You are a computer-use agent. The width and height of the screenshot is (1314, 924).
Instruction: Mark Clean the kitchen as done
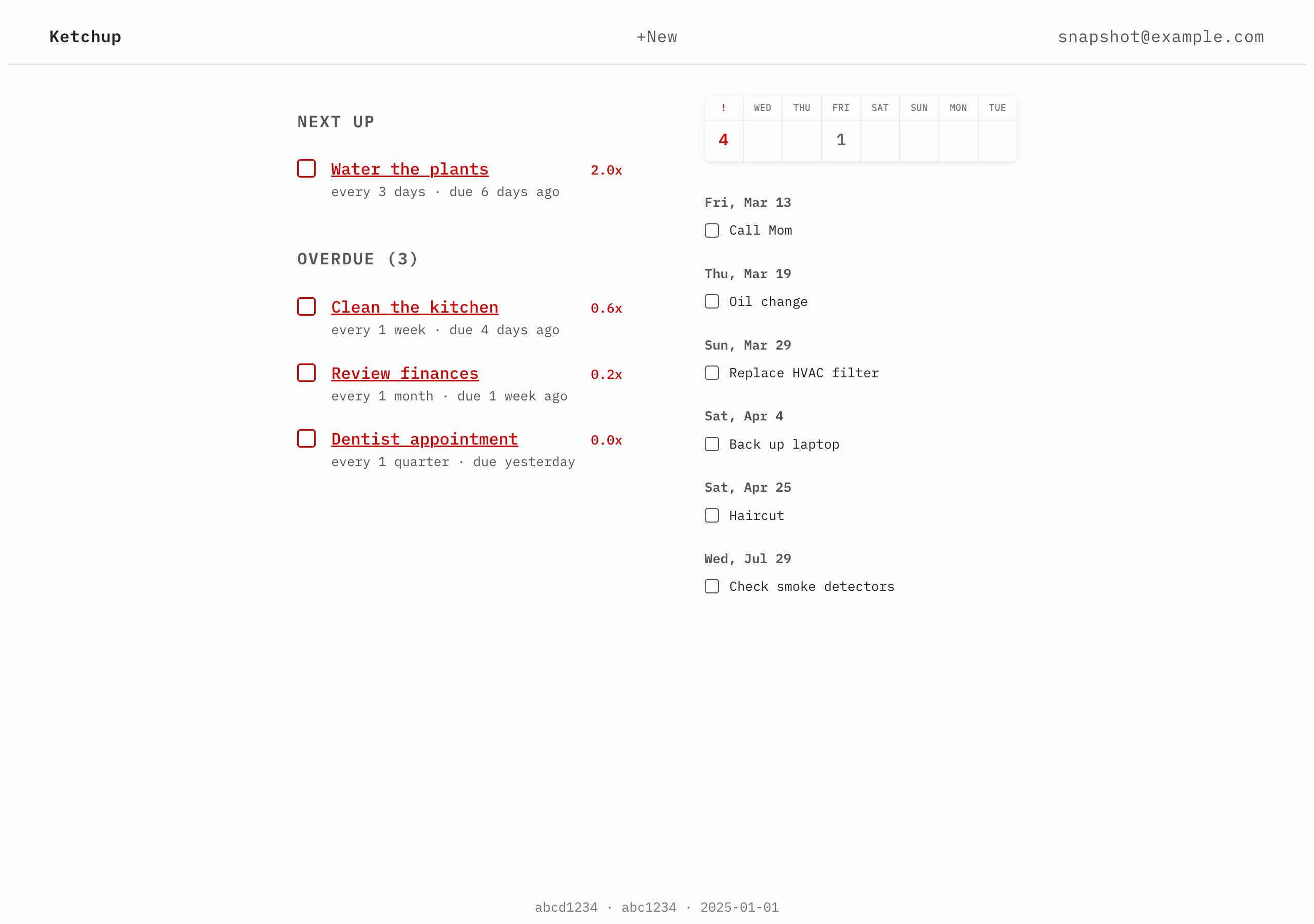tap(306, 306)
